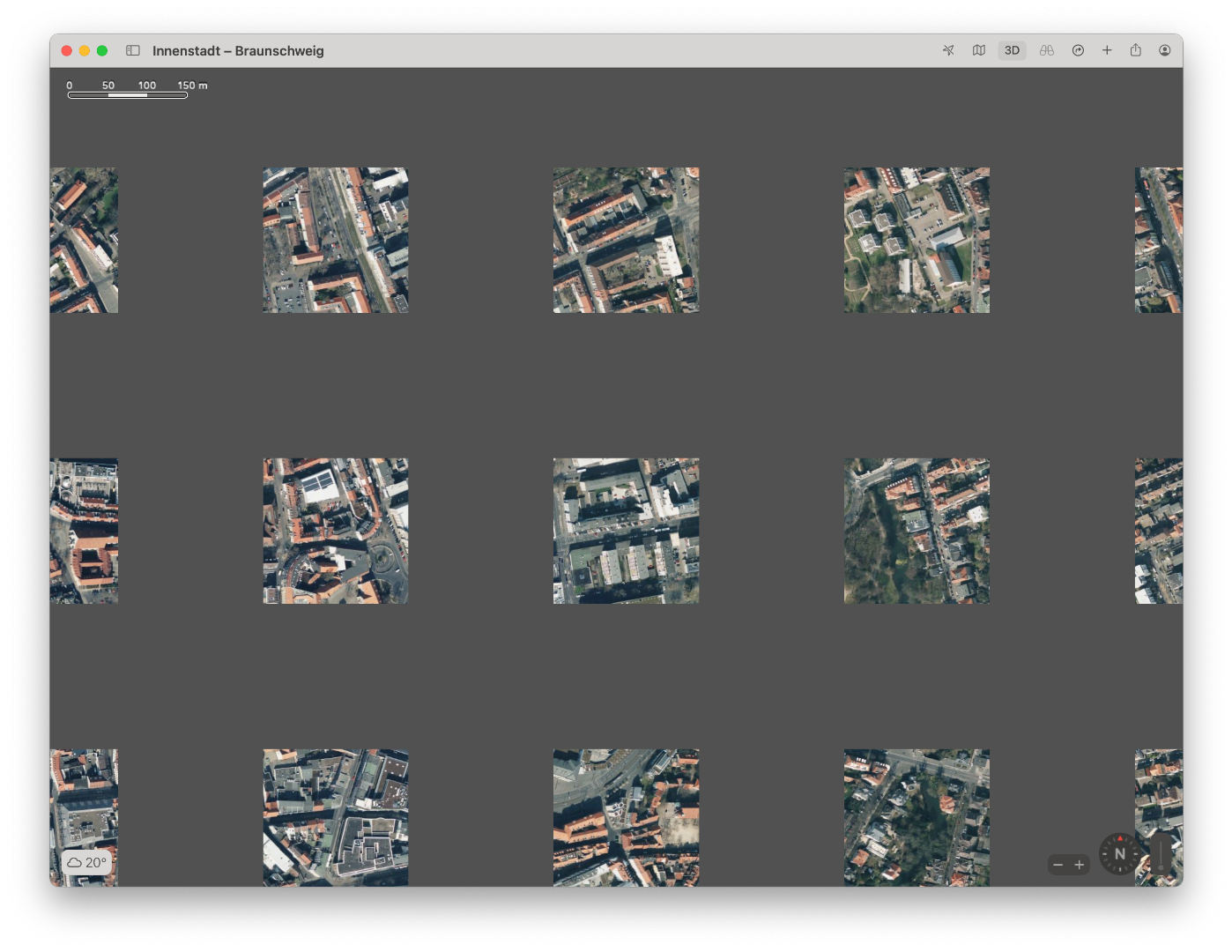The height and width of the screenshot is (952, 1232).
Task: Click the Innenstadt – Braunschweig window title
Action: coord(238,50)
